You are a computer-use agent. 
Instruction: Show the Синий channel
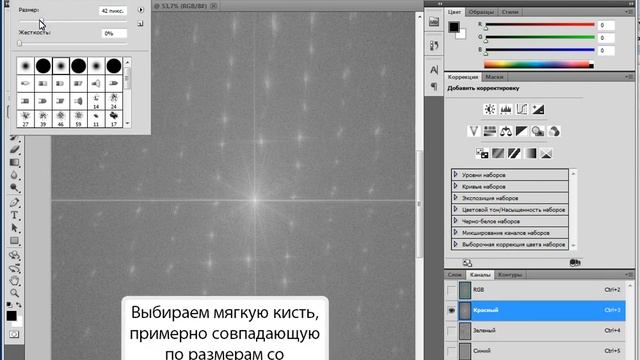pos(451,351)
